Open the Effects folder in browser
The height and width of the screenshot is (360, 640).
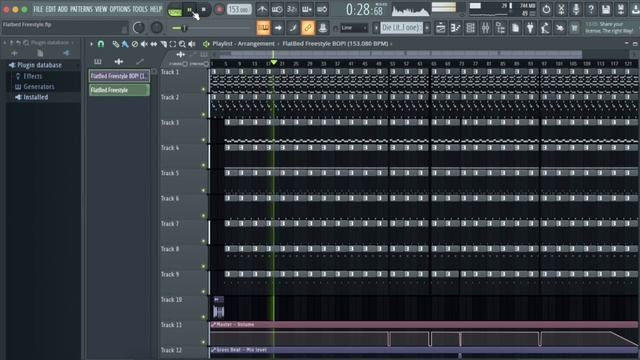[x=32, y=76]
